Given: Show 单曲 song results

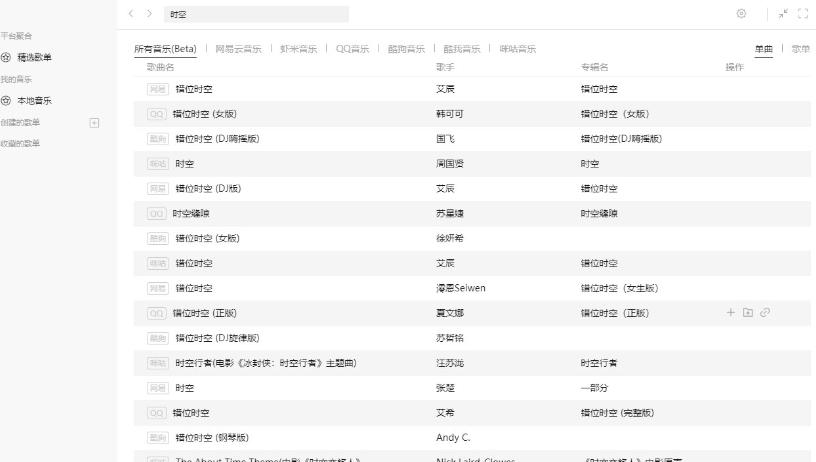Looking at the screenshot, I should point(764,49).
